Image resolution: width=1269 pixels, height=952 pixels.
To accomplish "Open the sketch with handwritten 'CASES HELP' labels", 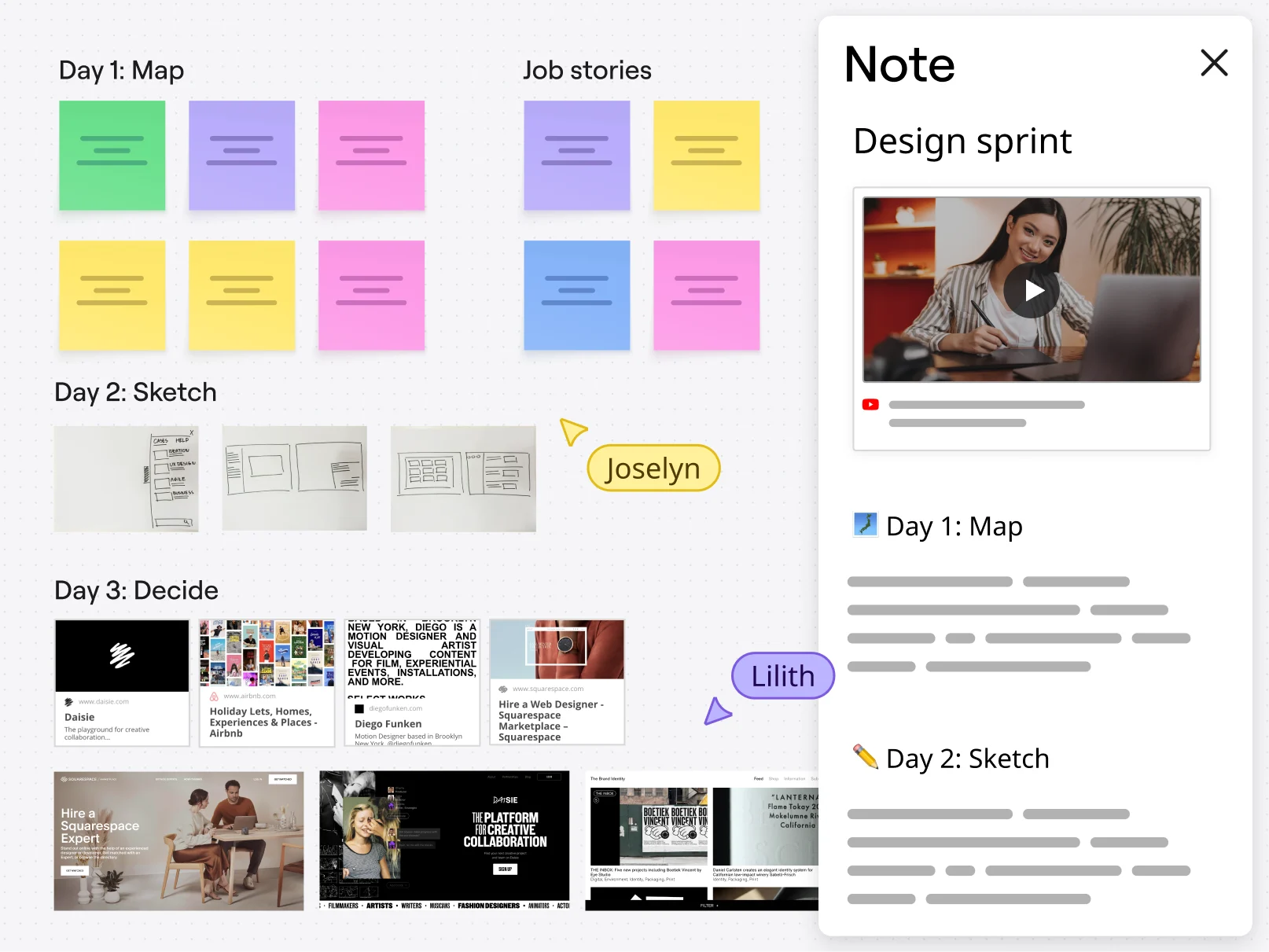I will pyautogui.click(x=127, y=479).
